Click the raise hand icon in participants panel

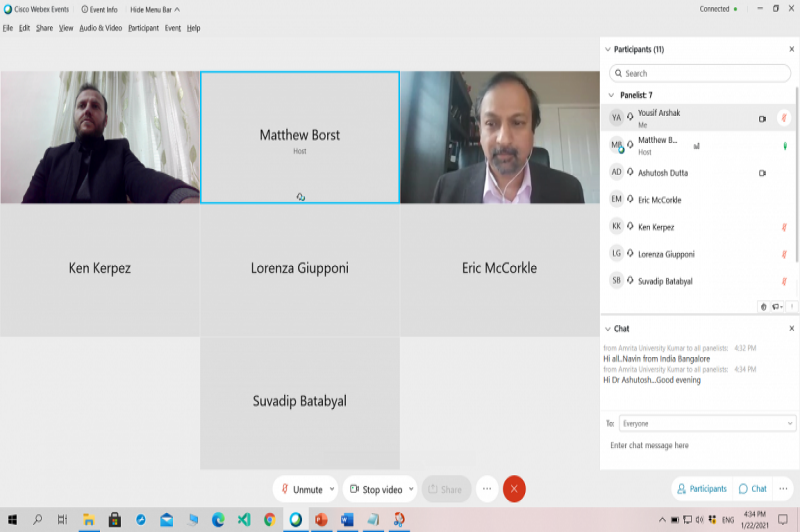click(x=763, y=307)
